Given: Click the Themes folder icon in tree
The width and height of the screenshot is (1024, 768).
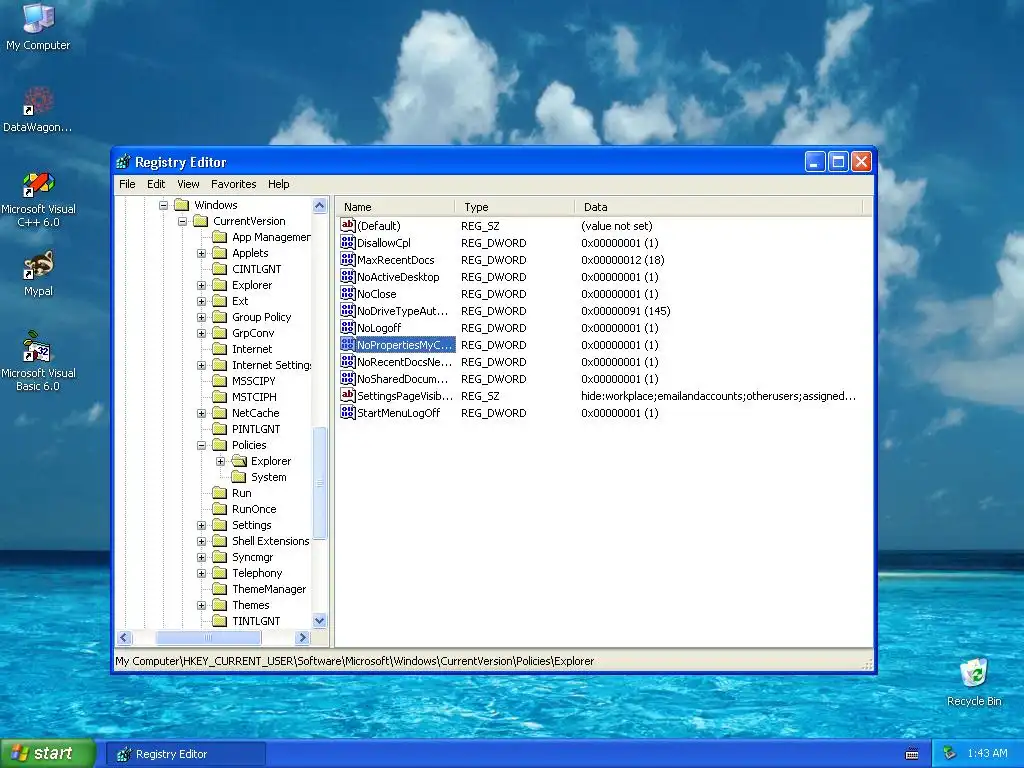Looking at the screenshot, I should (220, 605).
